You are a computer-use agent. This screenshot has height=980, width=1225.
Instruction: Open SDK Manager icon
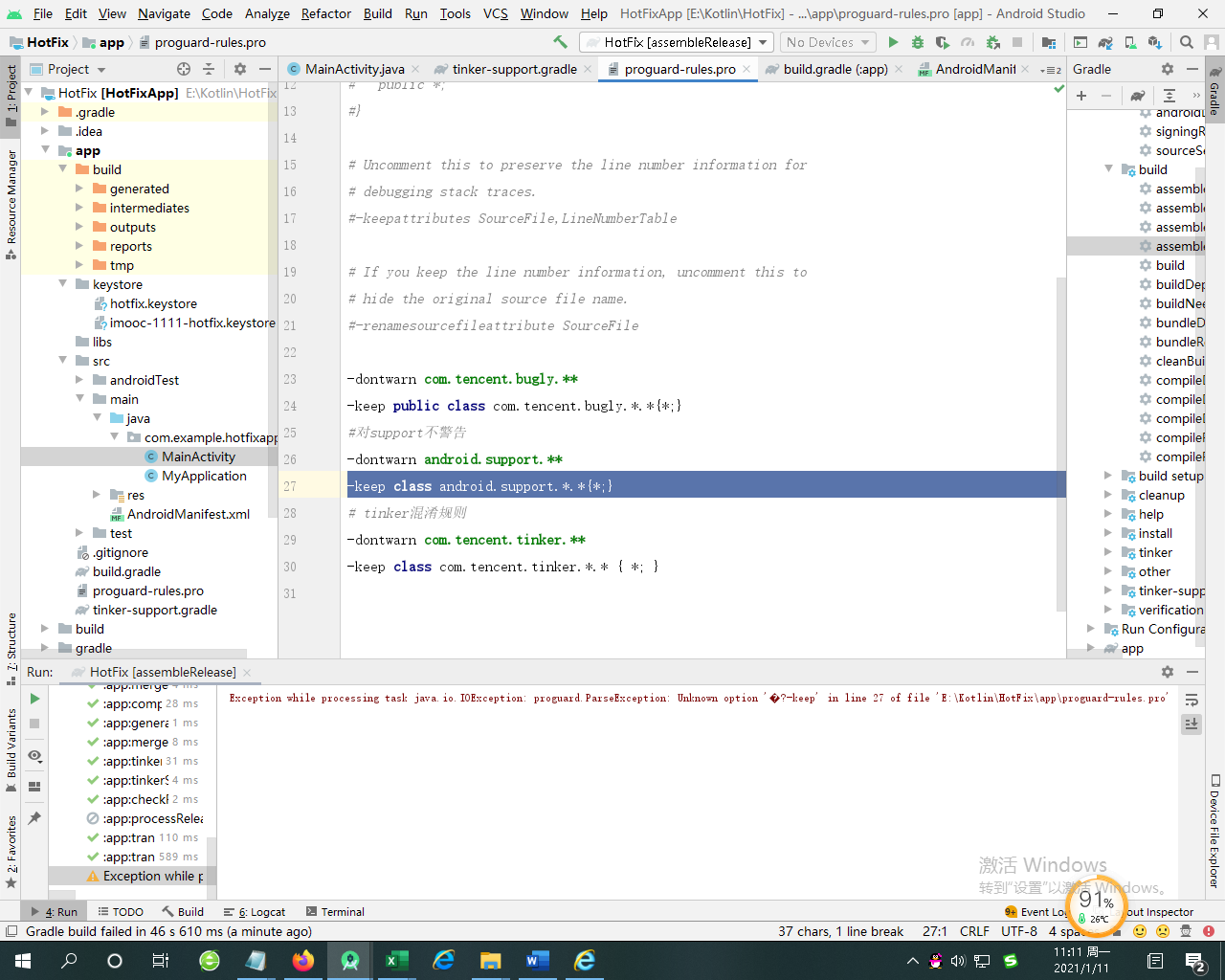point(1155,42)
